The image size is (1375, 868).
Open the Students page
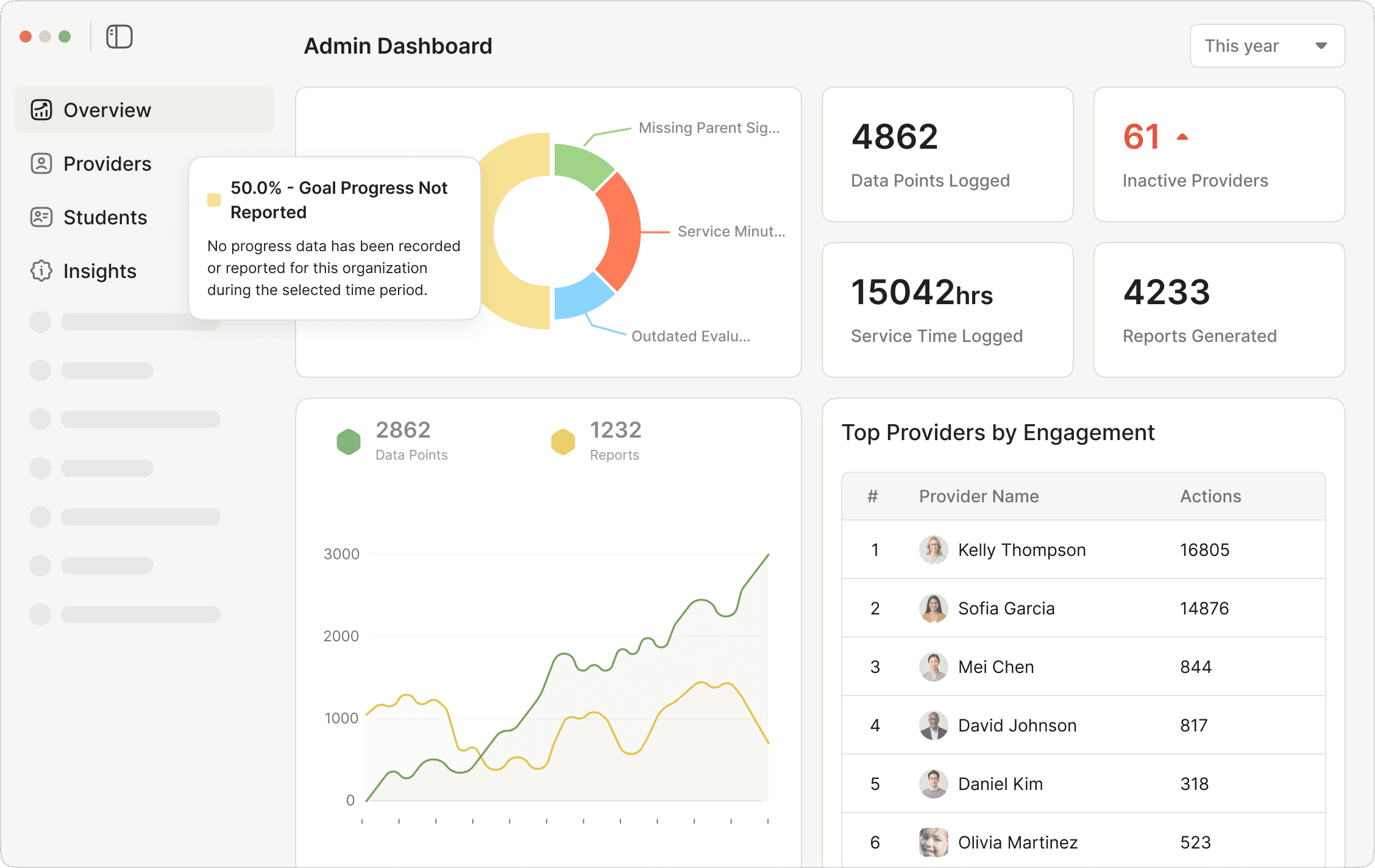click(x=105, y=217)
